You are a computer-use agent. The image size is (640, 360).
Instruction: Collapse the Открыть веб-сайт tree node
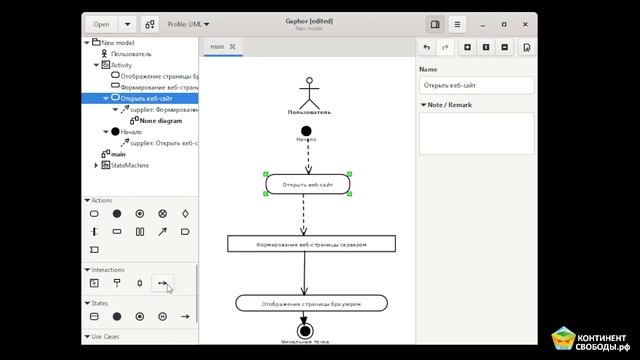click(106, 98)
